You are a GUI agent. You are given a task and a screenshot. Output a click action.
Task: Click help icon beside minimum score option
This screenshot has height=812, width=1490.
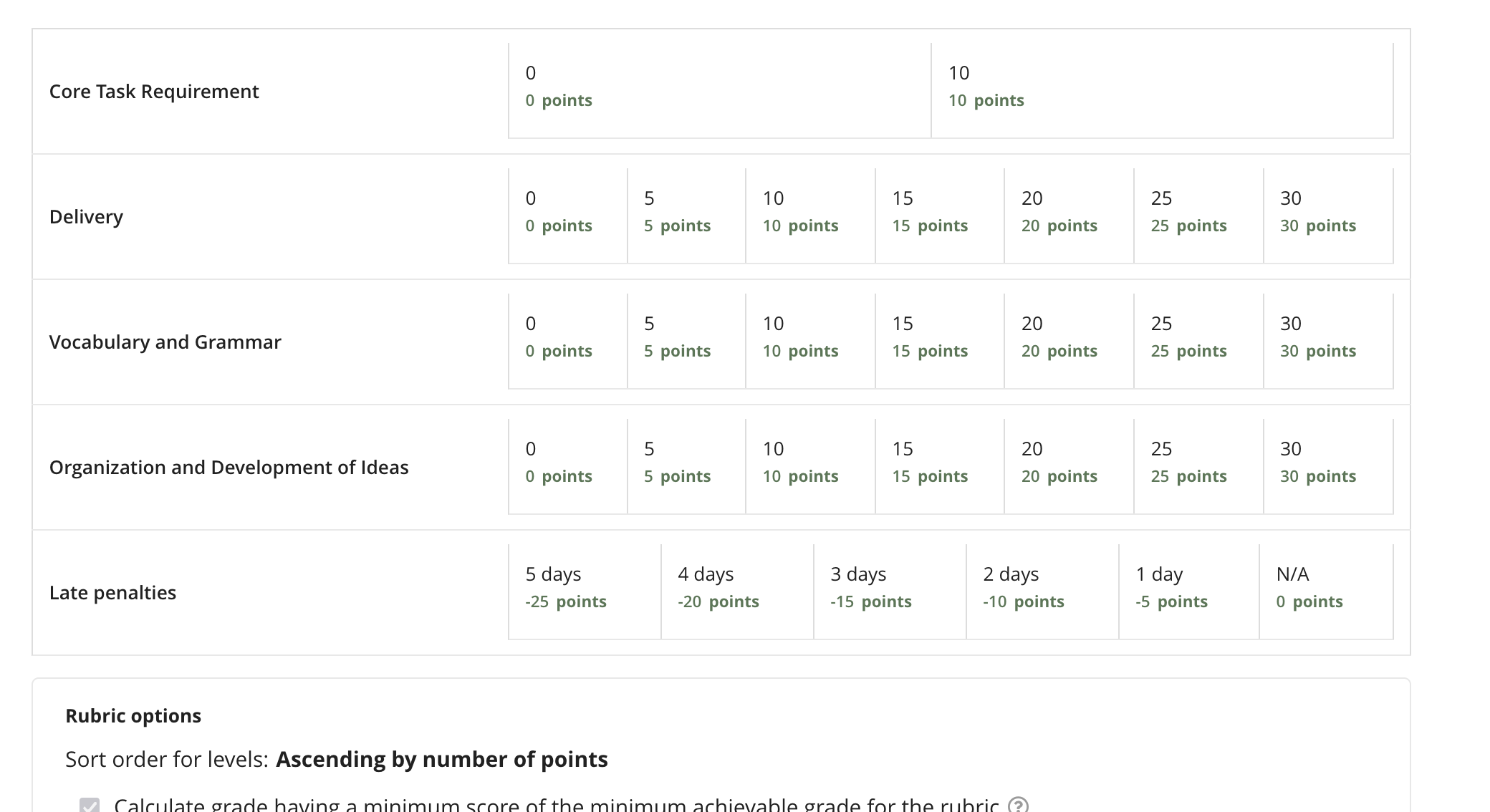click(x=1018, y=806)
